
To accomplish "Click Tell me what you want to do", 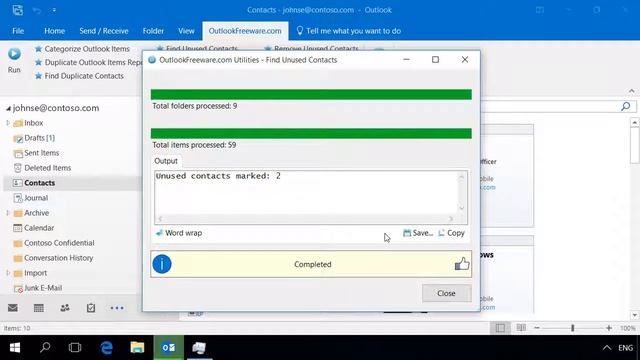I will pos(349,31).
